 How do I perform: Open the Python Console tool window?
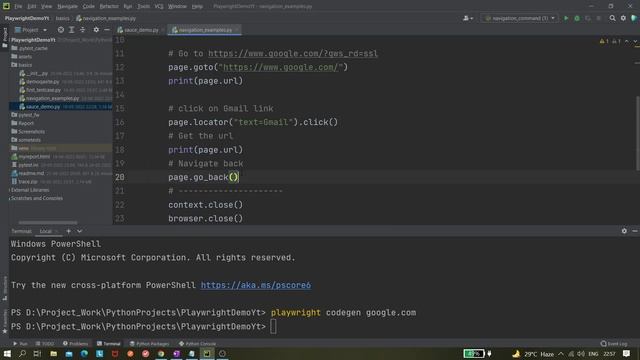click(x=197, y=344)
